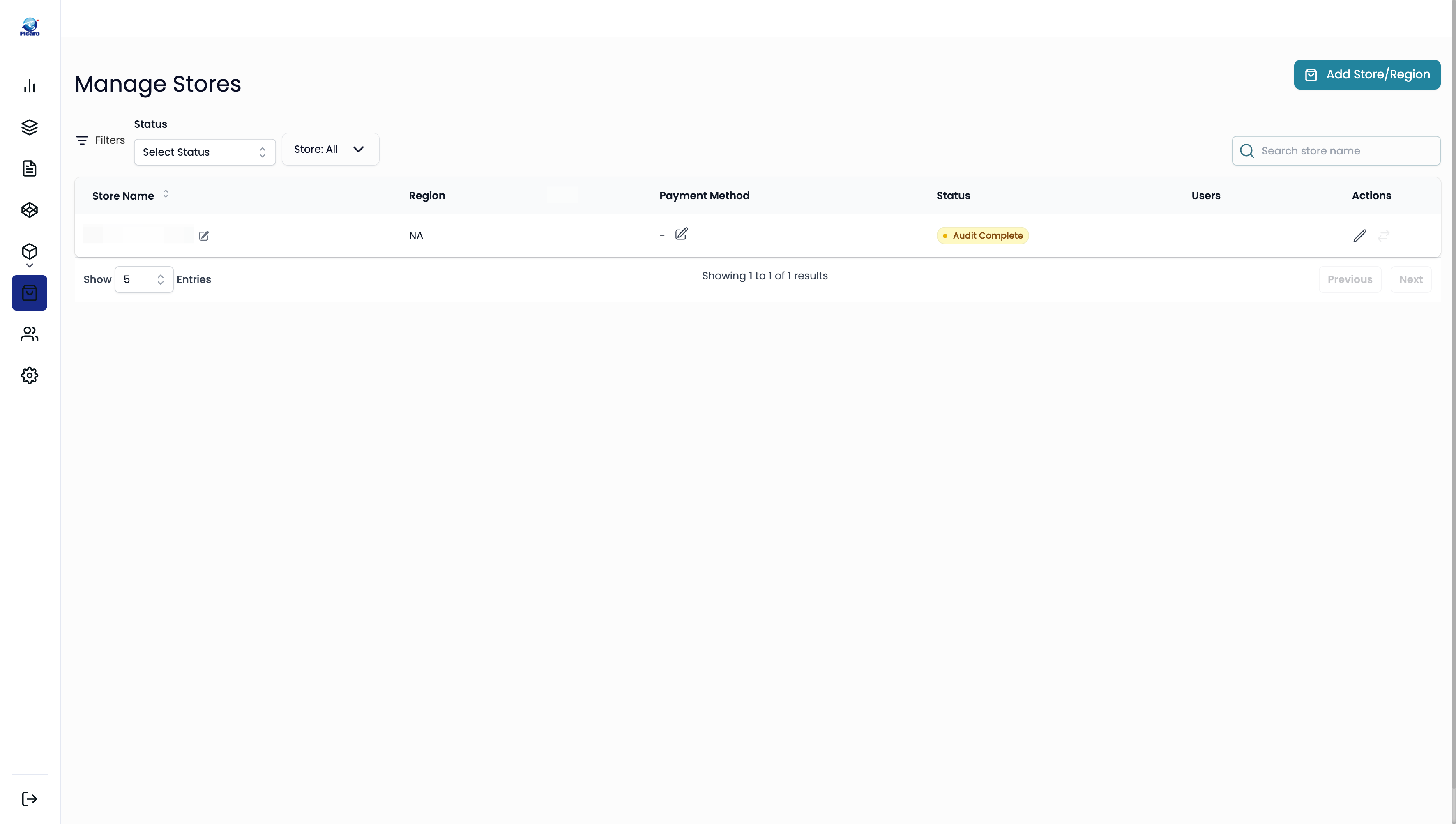This screenshot has width=1456, height=824.
Task: Open the users sidebar icon
Action: 30,334
